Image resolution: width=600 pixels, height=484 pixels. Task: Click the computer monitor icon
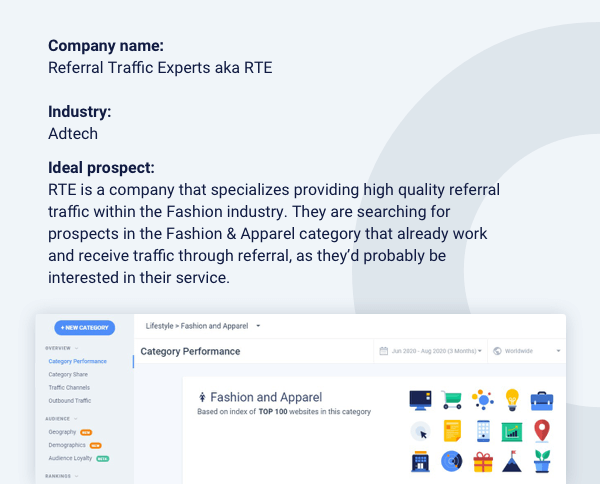pos(420,400)
